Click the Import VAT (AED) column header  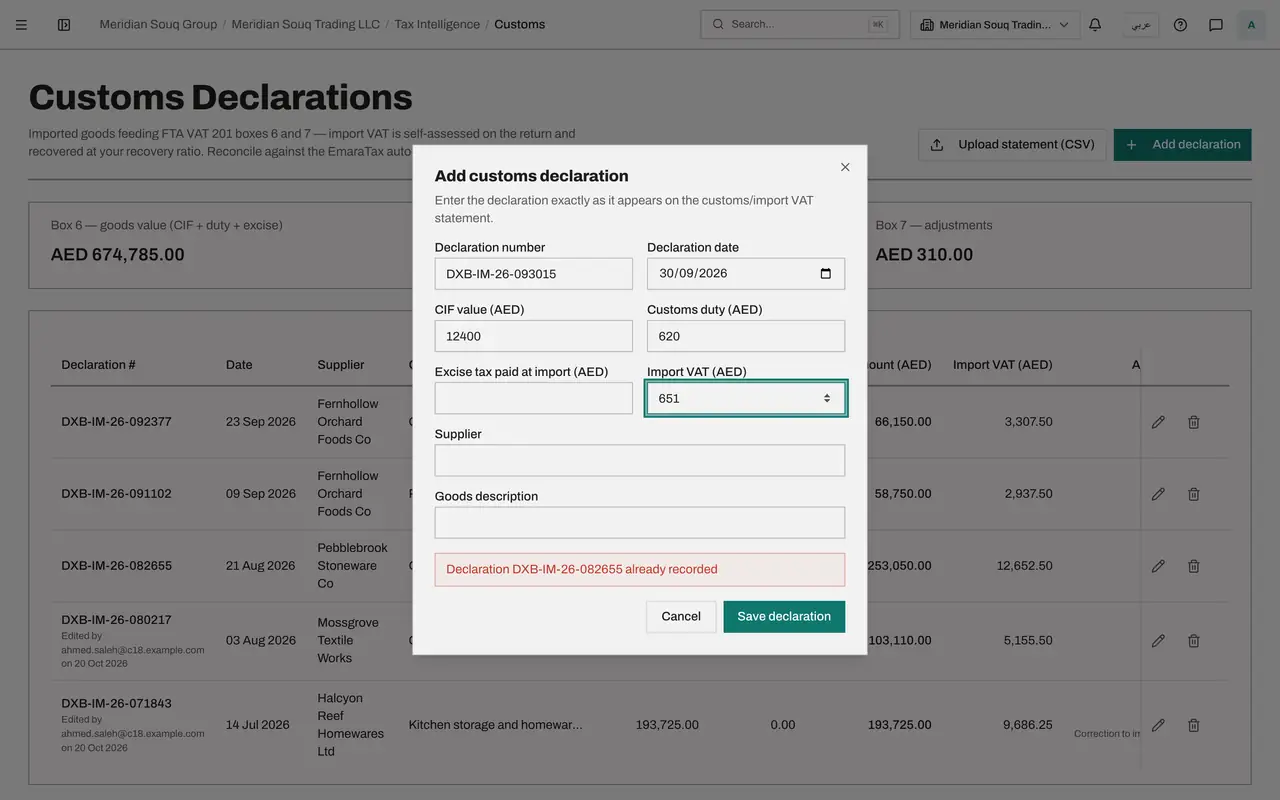1002,365
